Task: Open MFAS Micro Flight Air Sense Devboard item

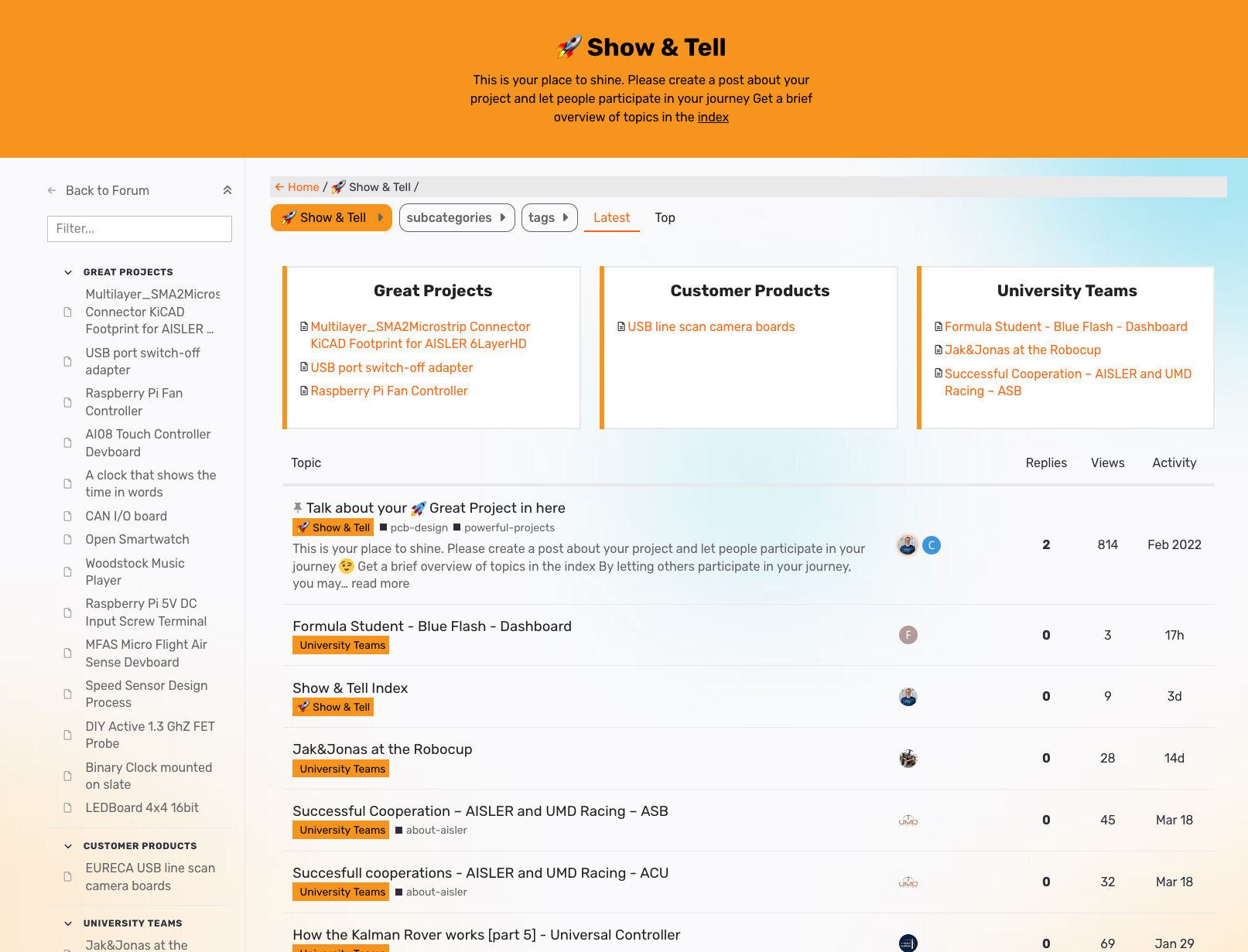Action: pyautogui.click(x=146, y=653)
